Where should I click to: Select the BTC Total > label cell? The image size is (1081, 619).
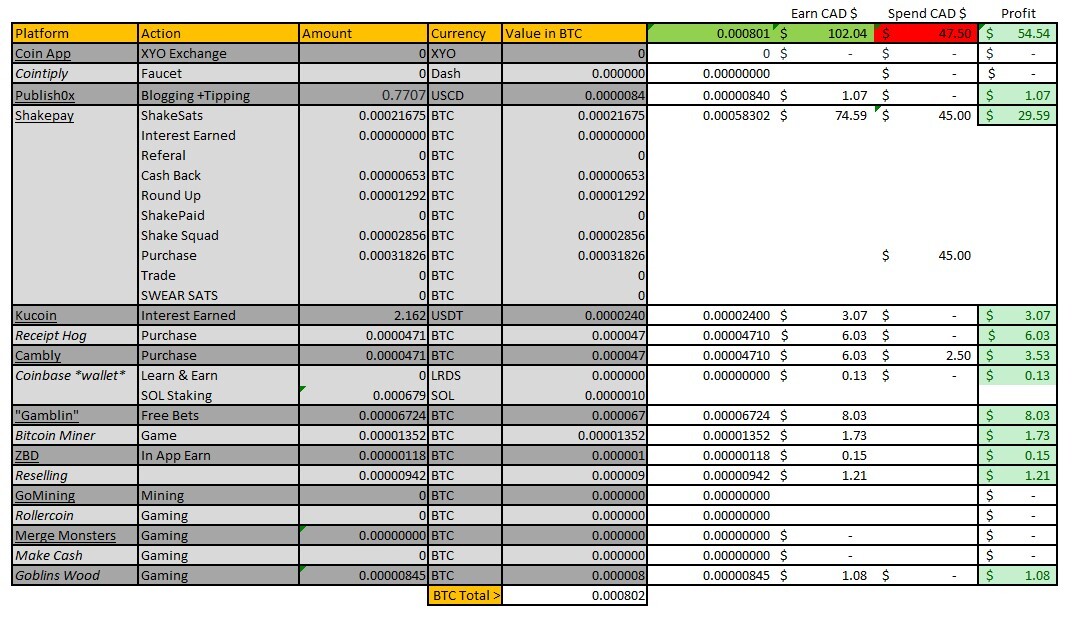[x=465, y=596]
